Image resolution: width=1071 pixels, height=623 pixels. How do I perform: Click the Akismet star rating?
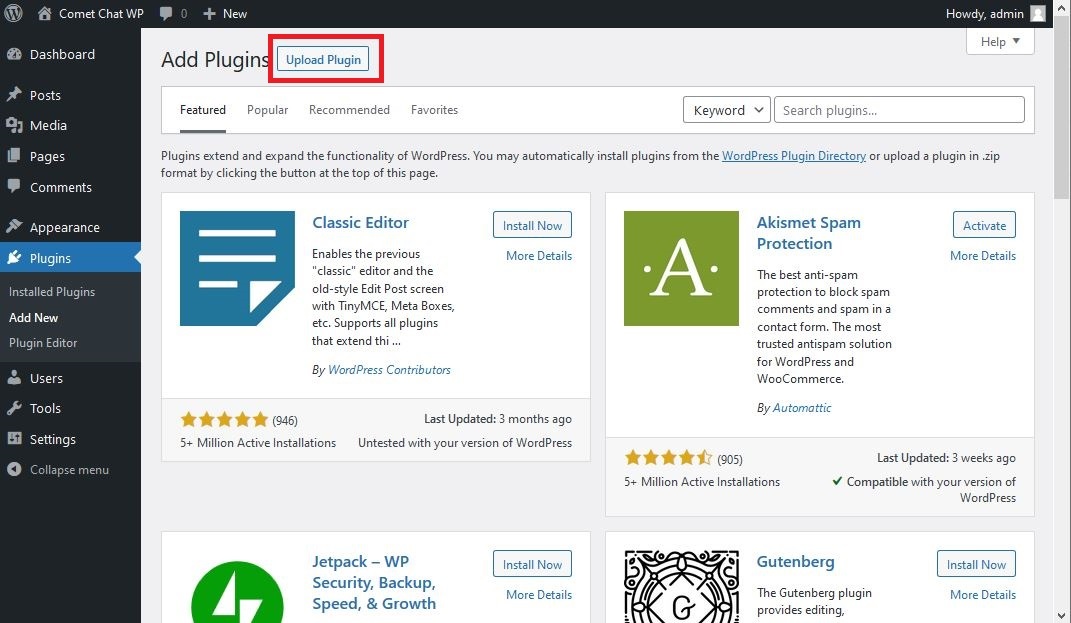(x=668, y=458)
